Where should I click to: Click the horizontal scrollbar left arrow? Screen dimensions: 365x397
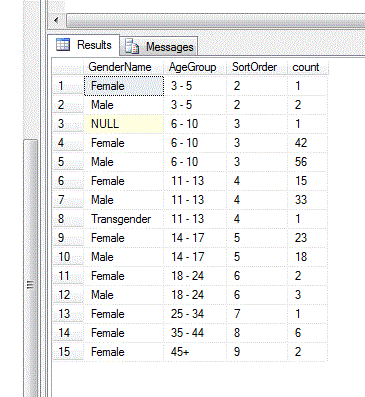[x=56, y=20]
